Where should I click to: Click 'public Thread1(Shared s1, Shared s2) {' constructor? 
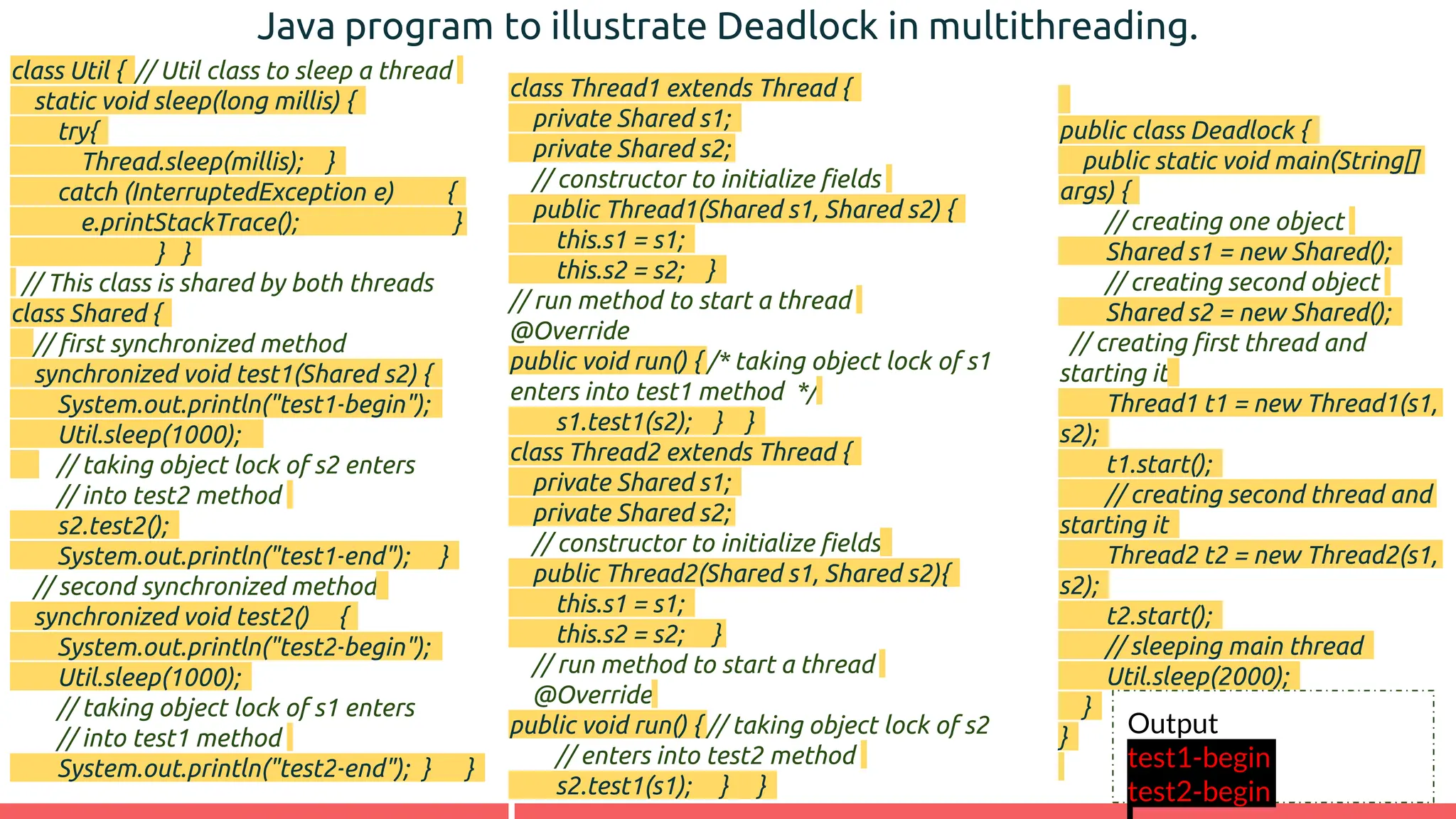point(744,210)
